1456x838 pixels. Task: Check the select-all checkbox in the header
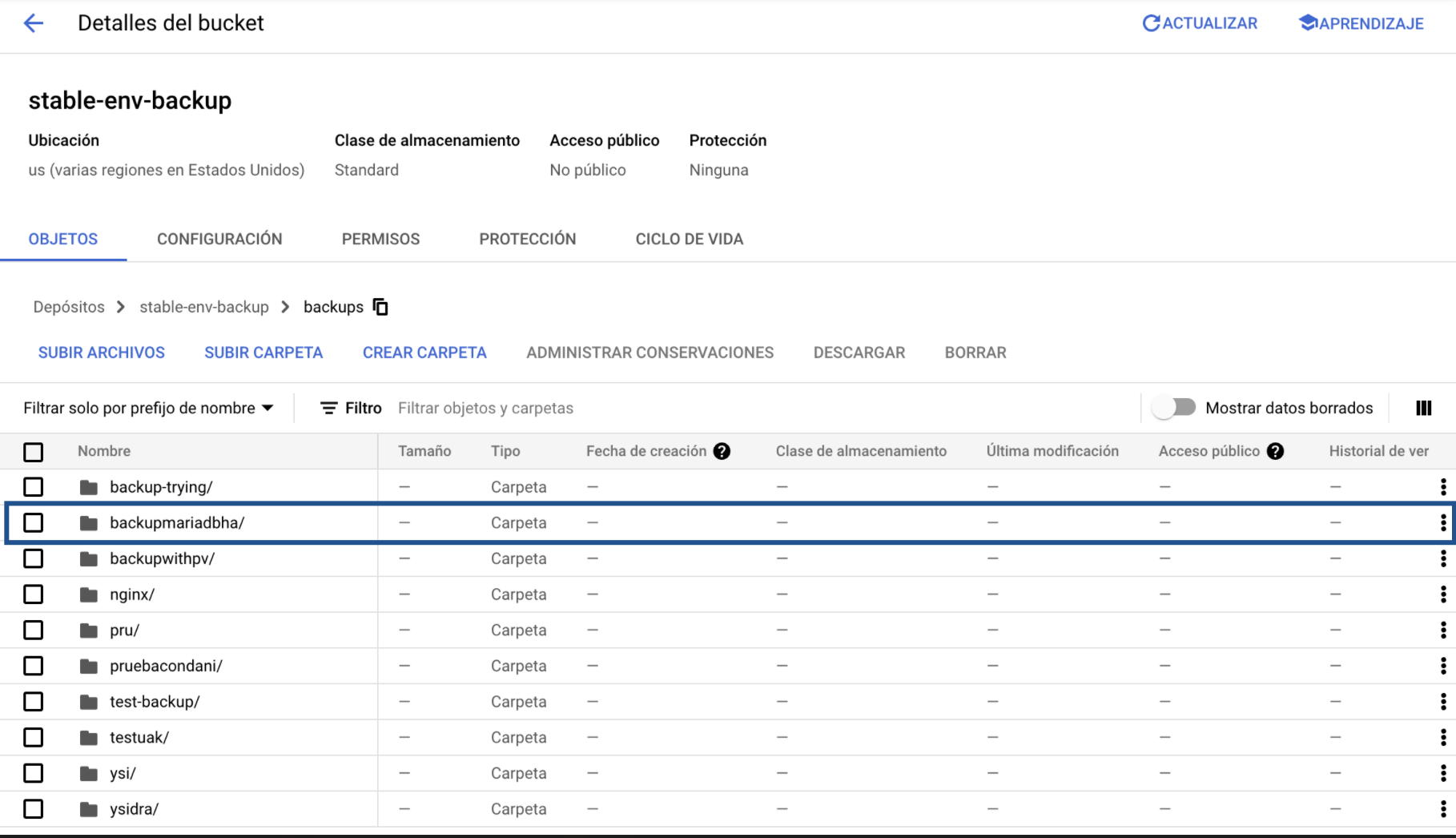tap(33, 451)
